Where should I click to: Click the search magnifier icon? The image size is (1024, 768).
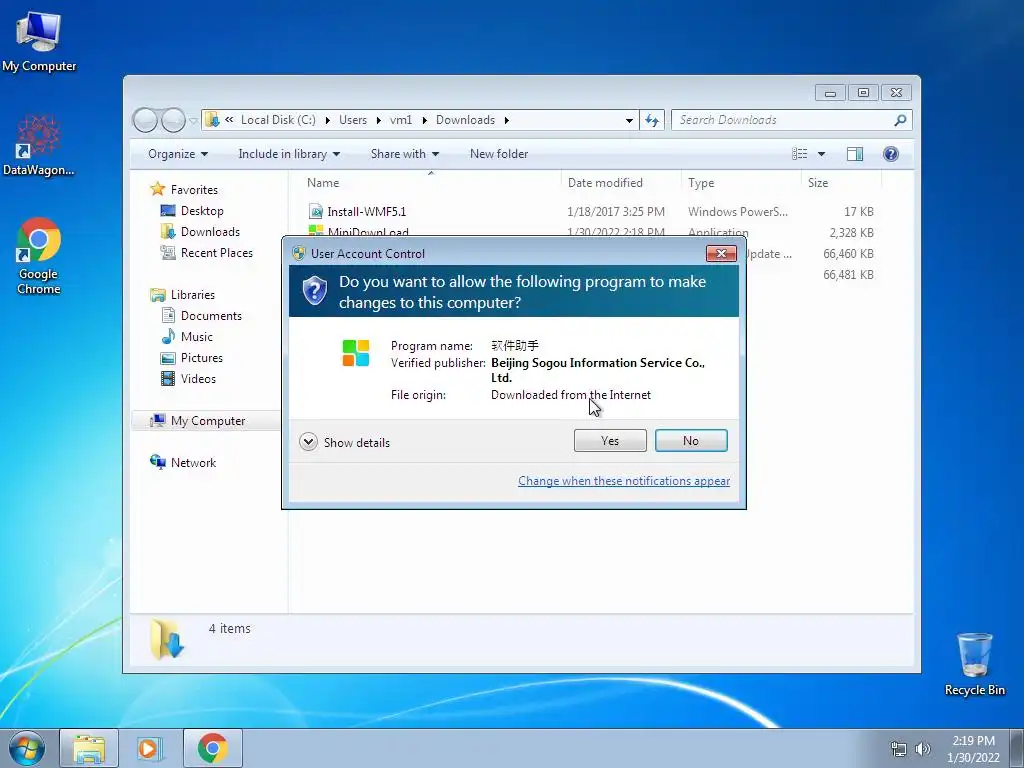coord(900,120)
